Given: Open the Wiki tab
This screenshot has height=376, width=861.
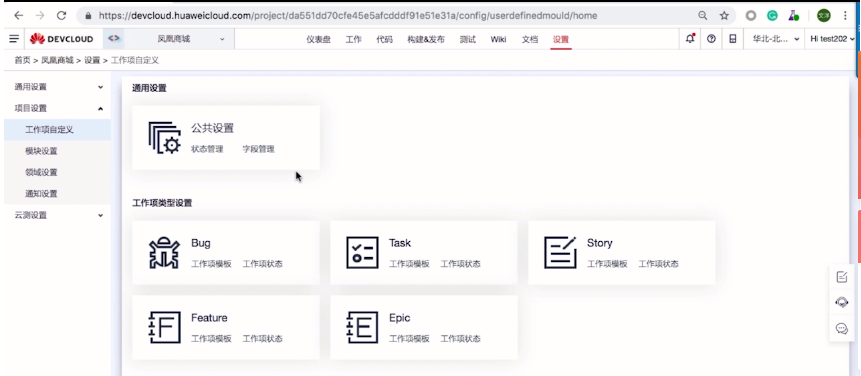Looking at the screenshot, I should click(499, 39).
